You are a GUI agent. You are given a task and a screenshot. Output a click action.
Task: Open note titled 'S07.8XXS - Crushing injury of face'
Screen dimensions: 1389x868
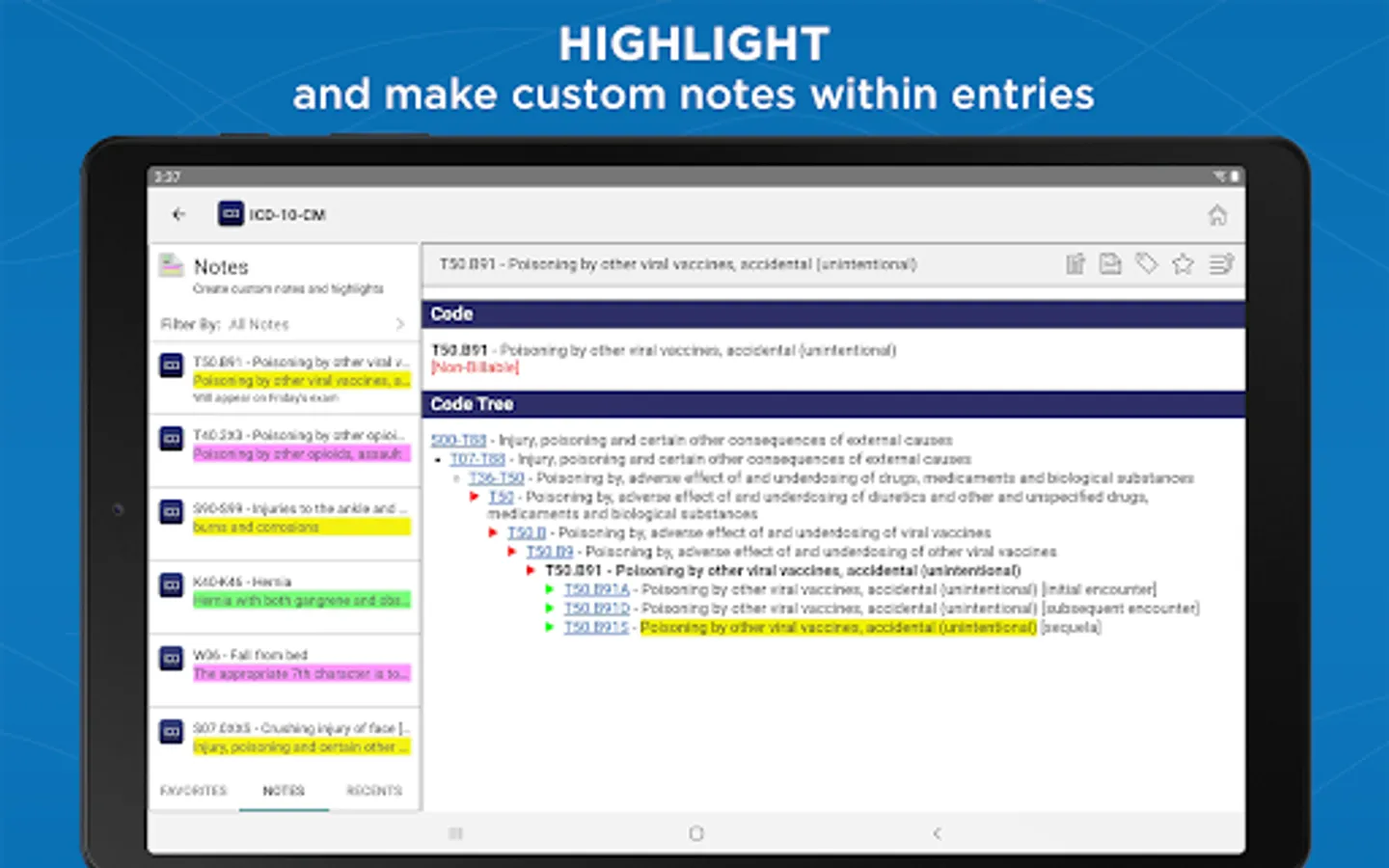pos(301,728)
